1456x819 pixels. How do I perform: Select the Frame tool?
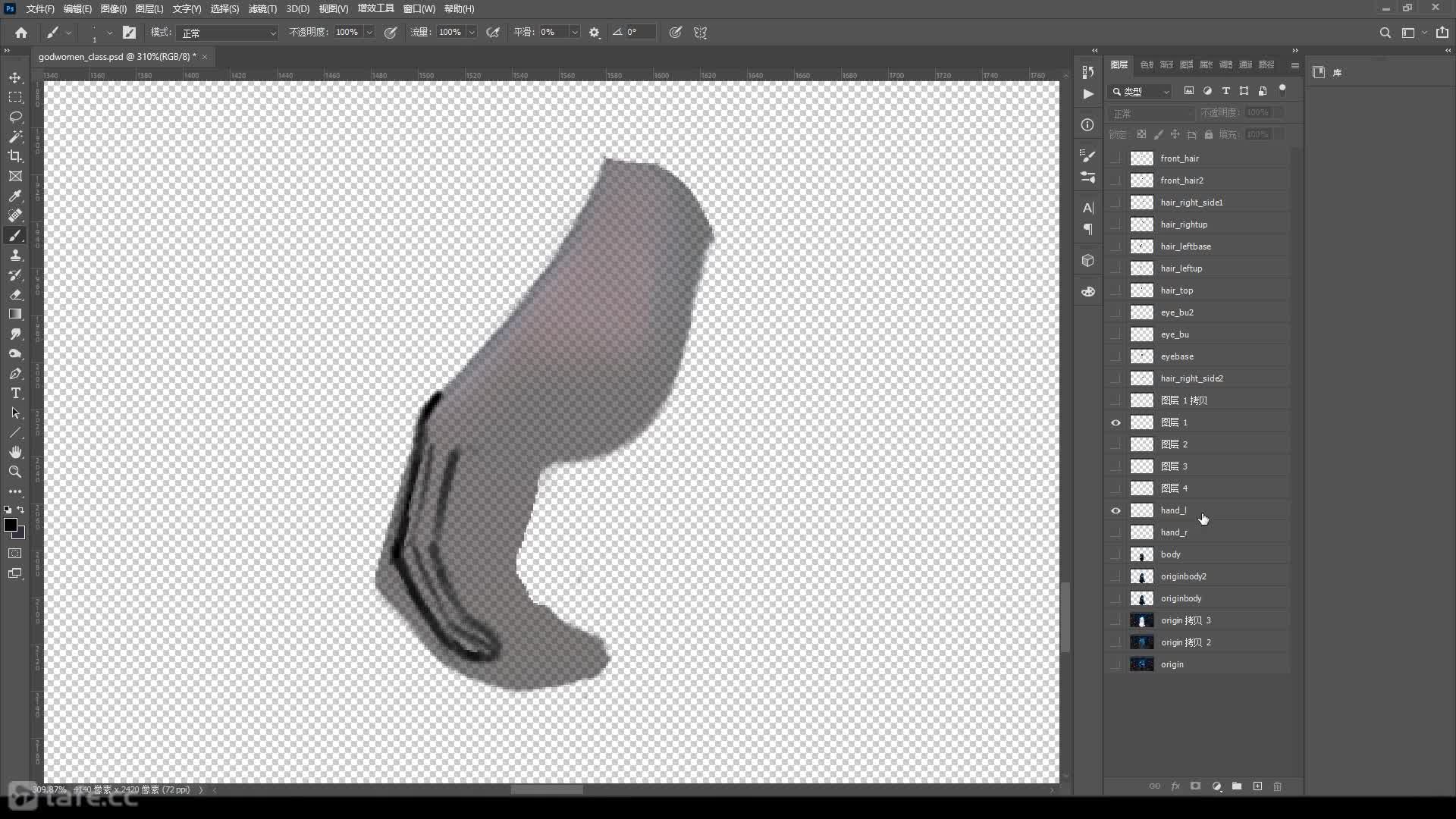[x=15, y=176]
